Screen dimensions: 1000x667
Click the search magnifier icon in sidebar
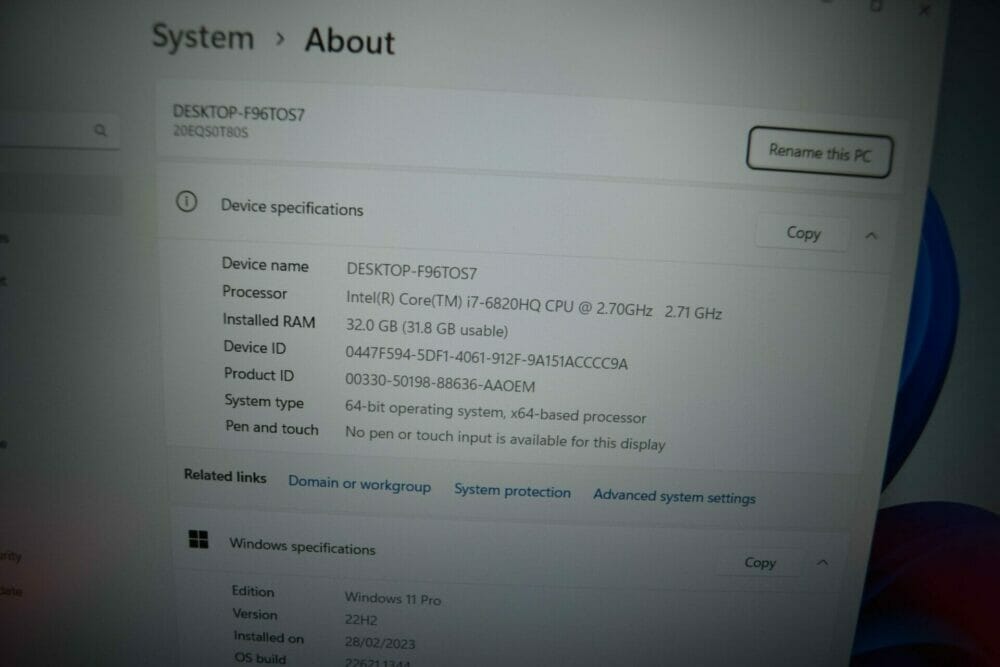coord(100,130)
